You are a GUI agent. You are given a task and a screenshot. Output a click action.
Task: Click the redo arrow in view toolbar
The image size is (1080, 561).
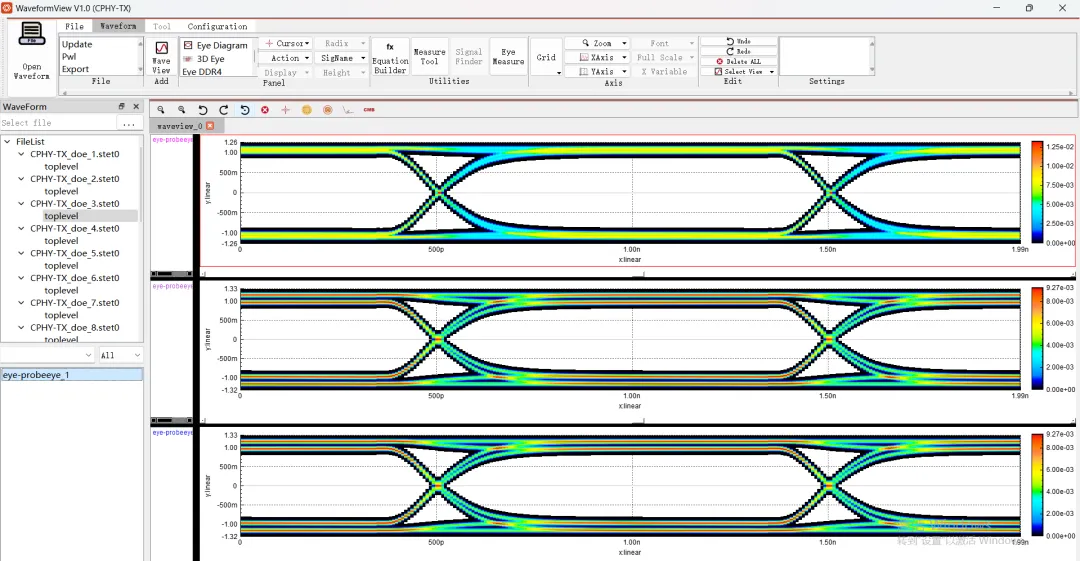point(223,110)
